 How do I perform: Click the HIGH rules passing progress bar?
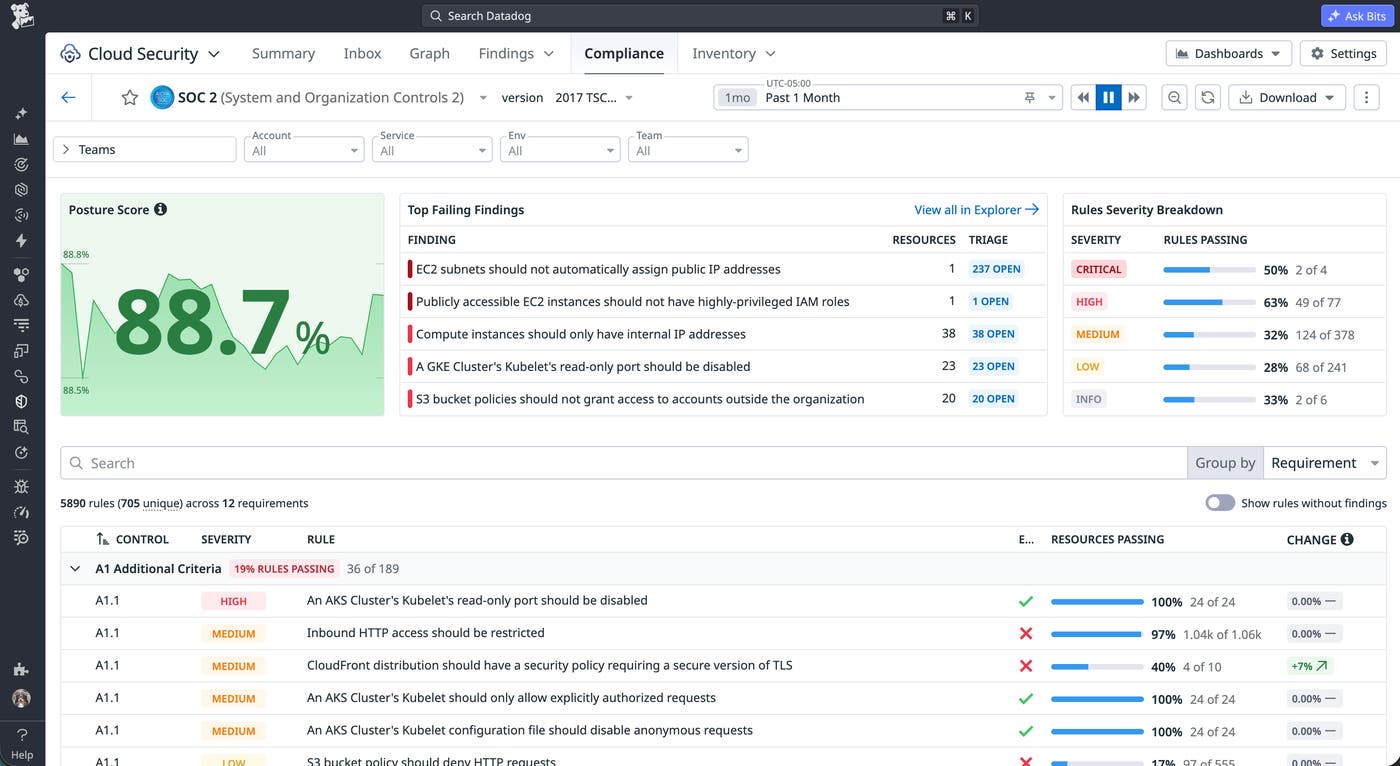point(1210,302)
